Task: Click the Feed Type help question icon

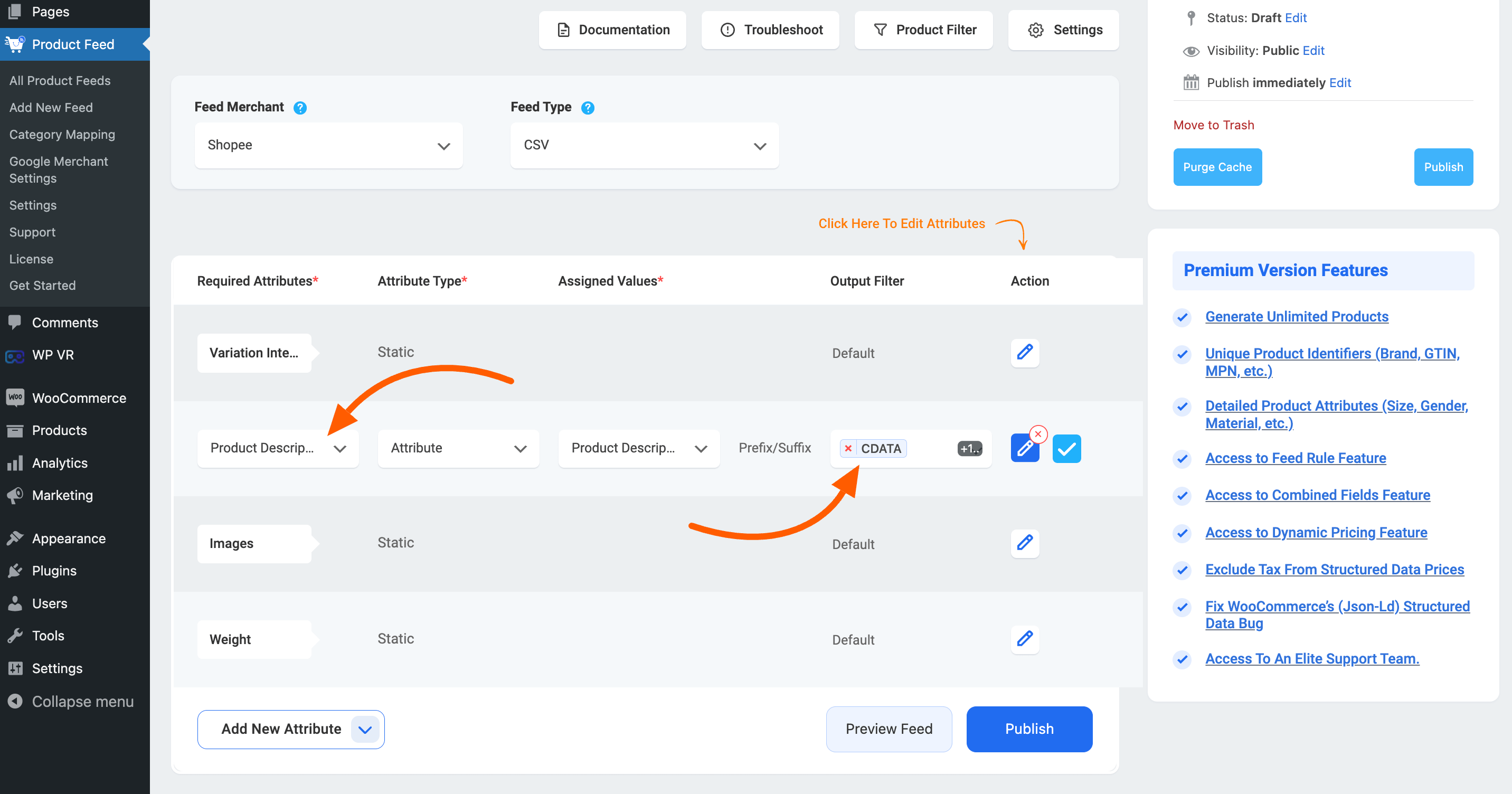Action: click(588, 108)
